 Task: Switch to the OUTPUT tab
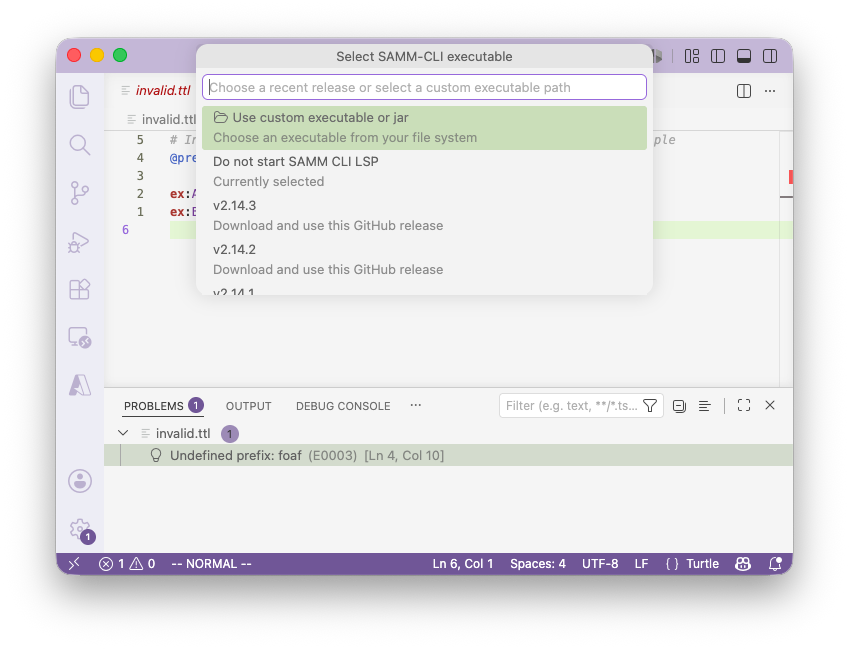[249, 406]
